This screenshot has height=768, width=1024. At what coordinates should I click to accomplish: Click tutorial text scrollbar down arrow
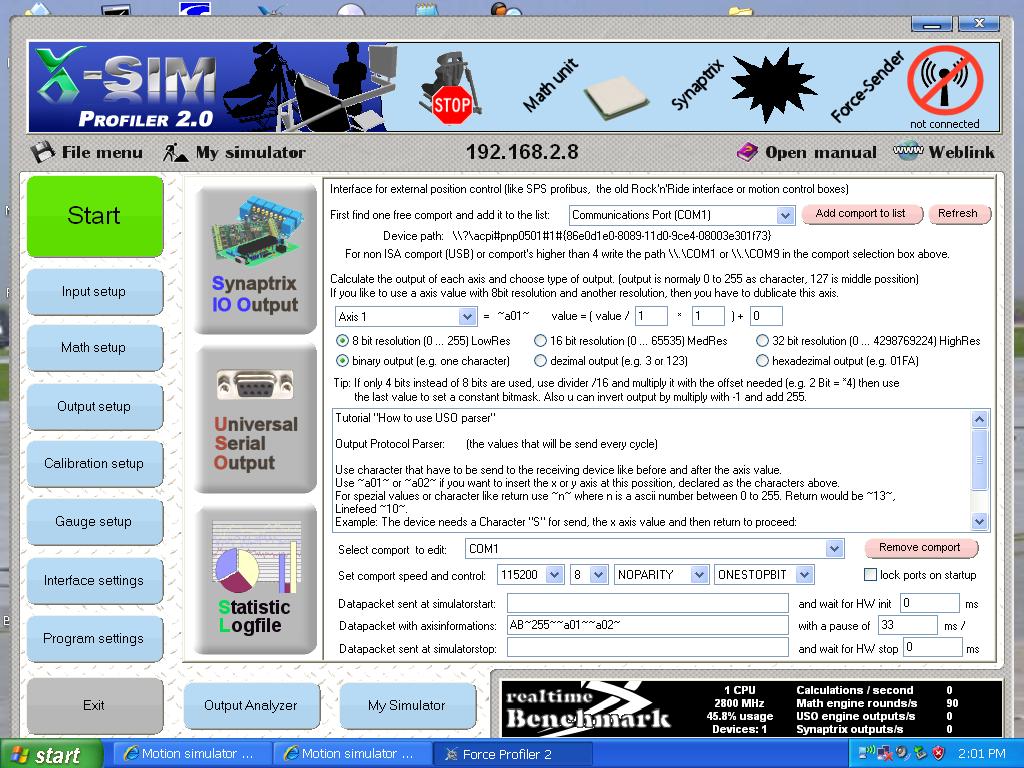point(979,520)
